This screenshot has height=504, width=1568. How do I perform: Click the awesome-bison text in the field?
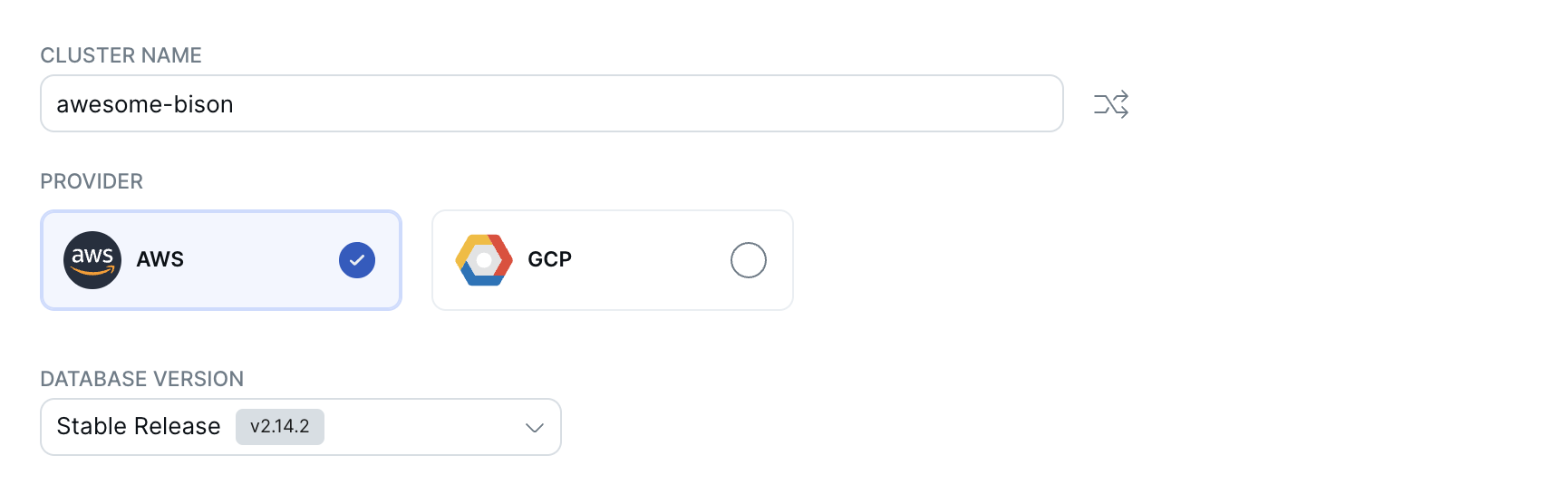coord(145,104)
